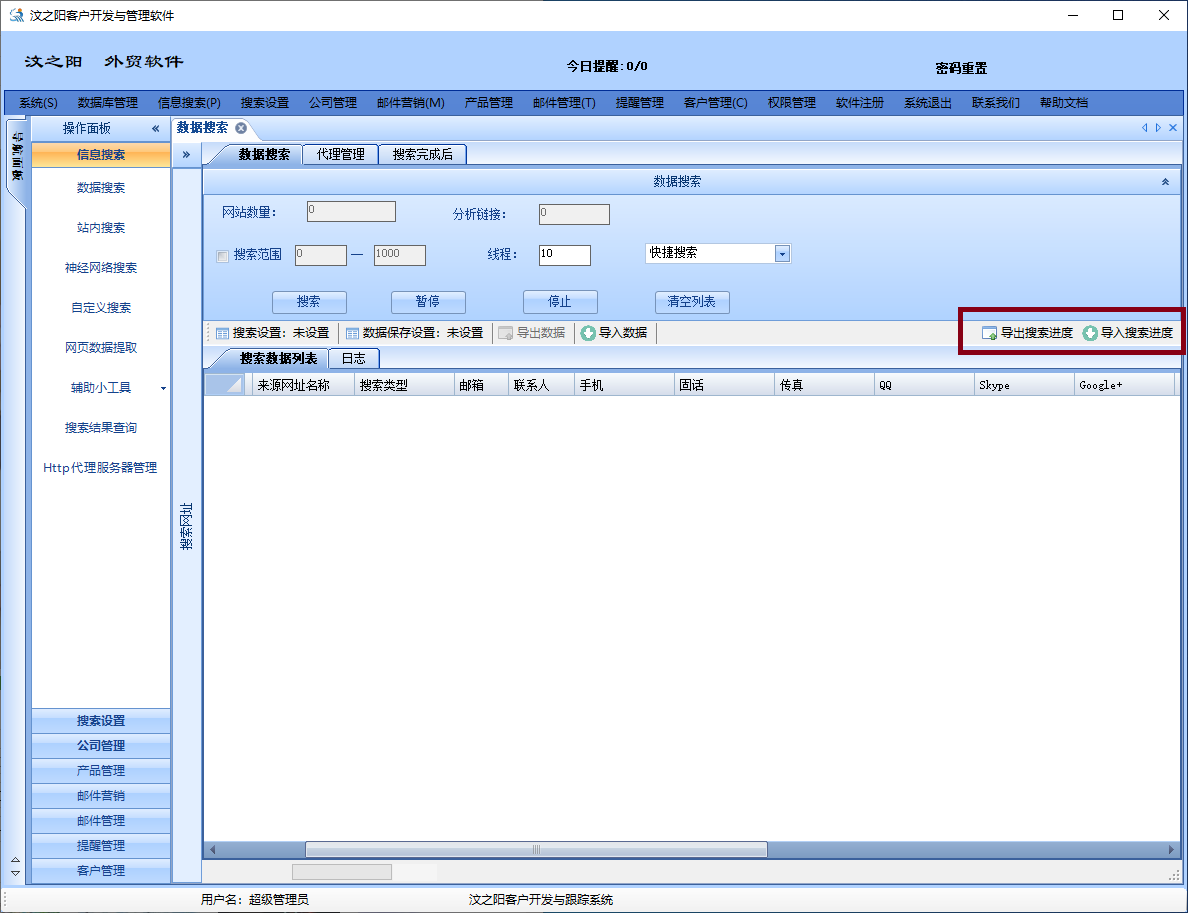Click the 导入搜索进度 icon
1188x913 pixels.
click(x=1090, y=333)
